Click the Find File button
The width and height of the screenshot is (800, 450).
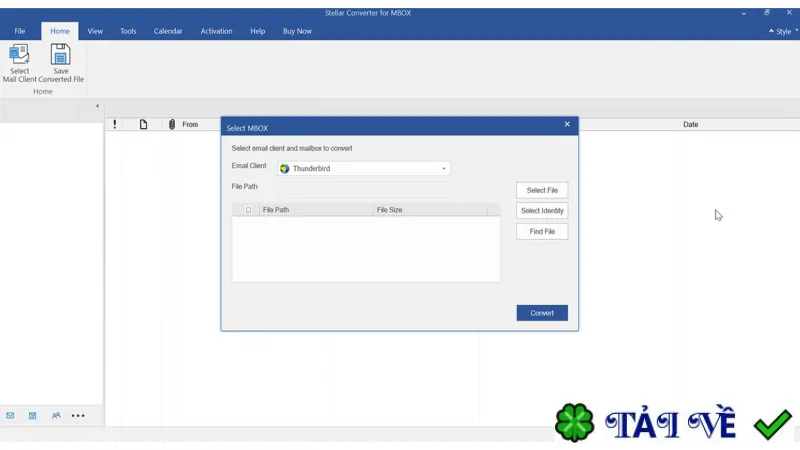(542, 232)
